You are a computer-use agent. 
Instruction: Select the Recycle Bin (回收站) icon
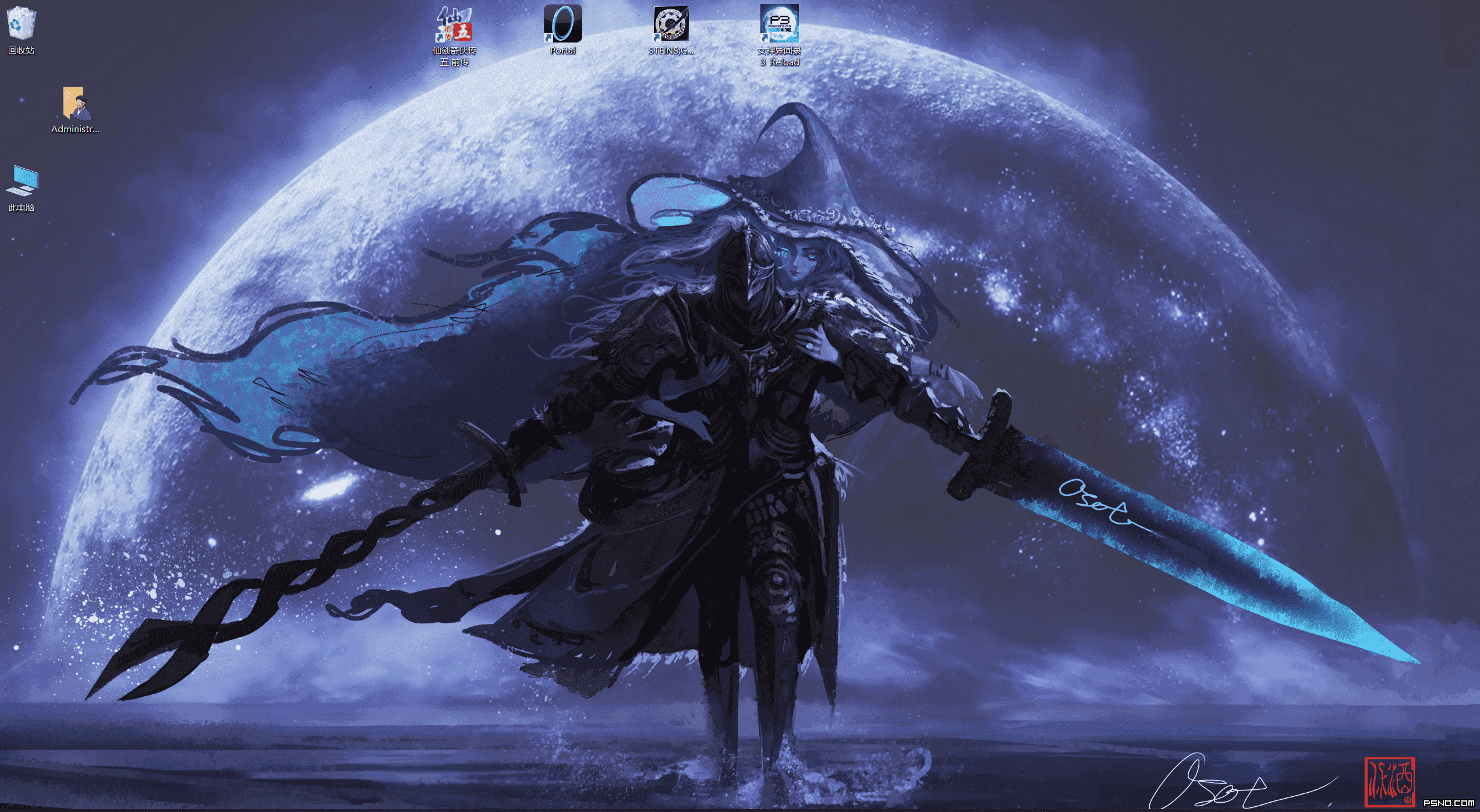click(x=22, y=23)
